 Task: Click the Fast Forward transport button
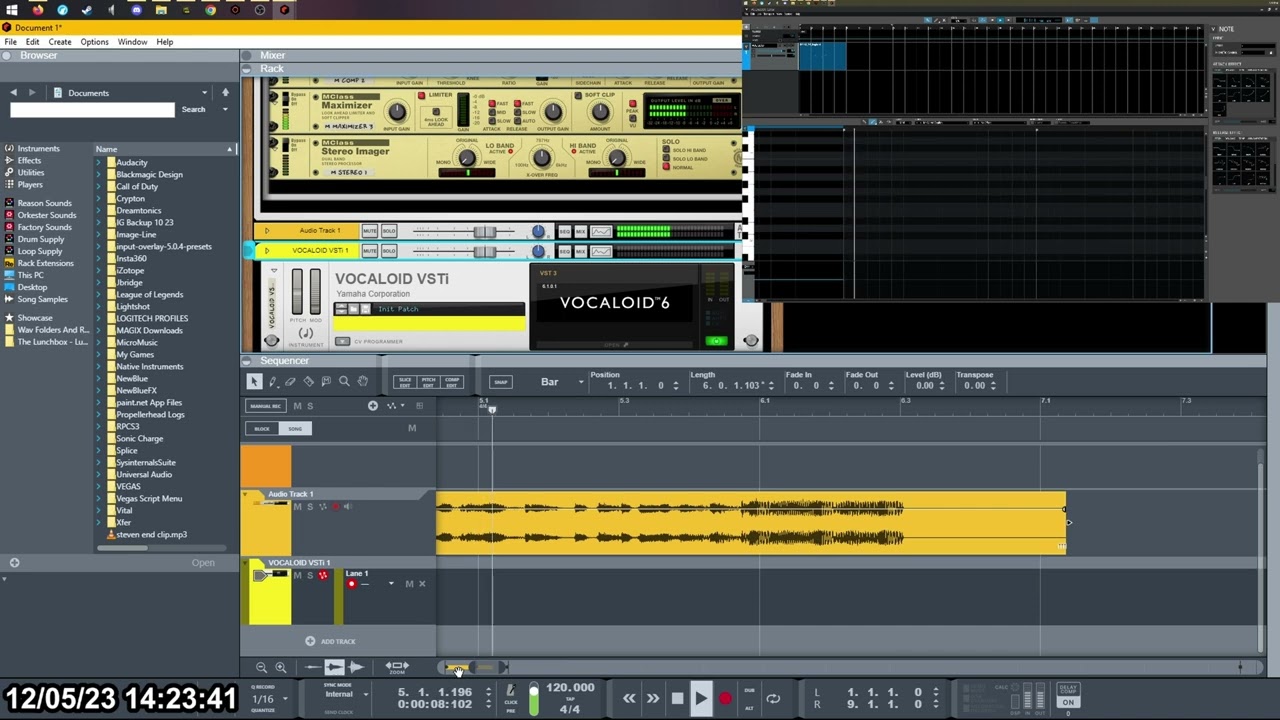(652, 698)
